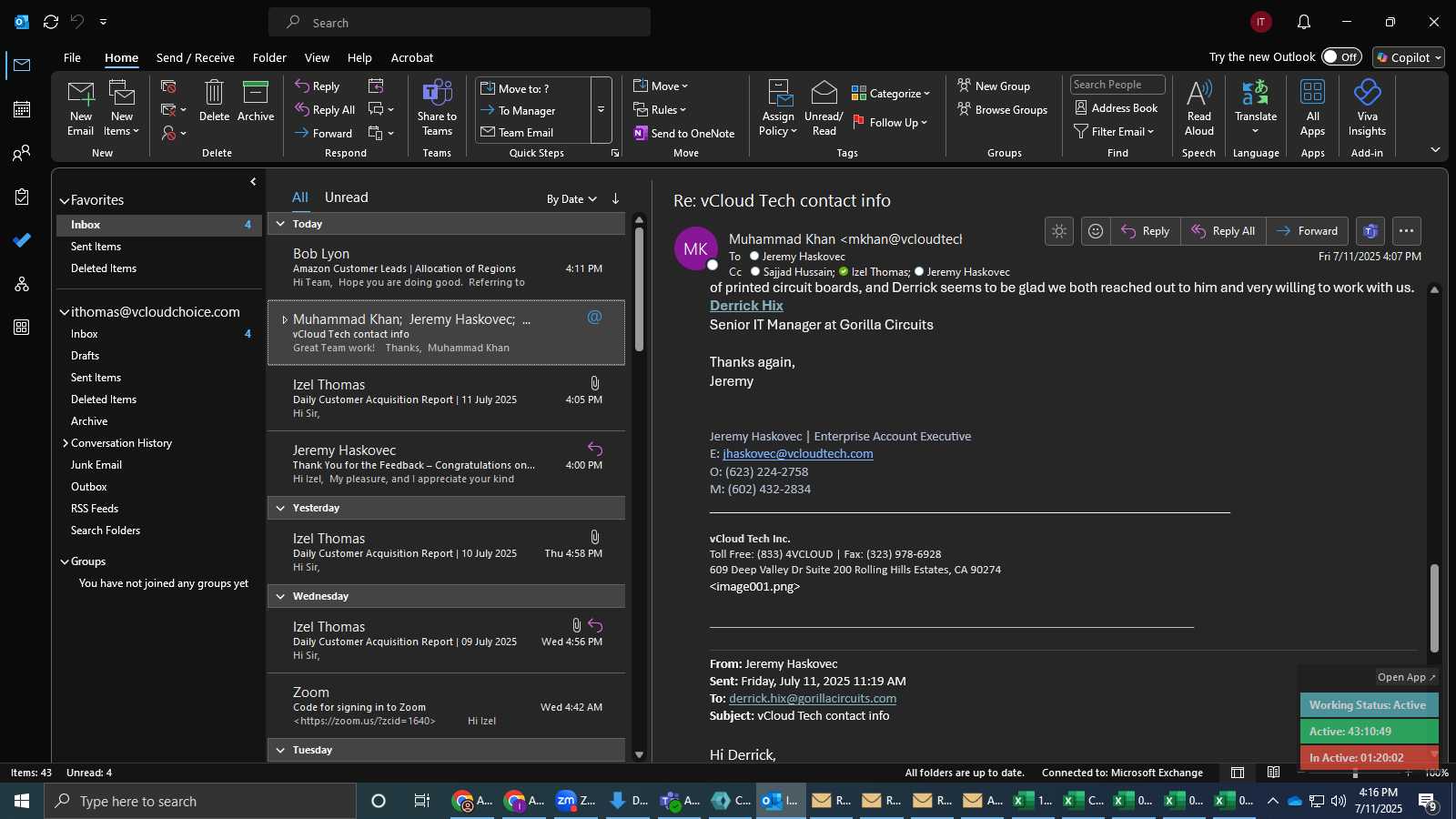
Task: Open the derrick.hix@gorillacircuits.com link
Action: click(813, 698)
